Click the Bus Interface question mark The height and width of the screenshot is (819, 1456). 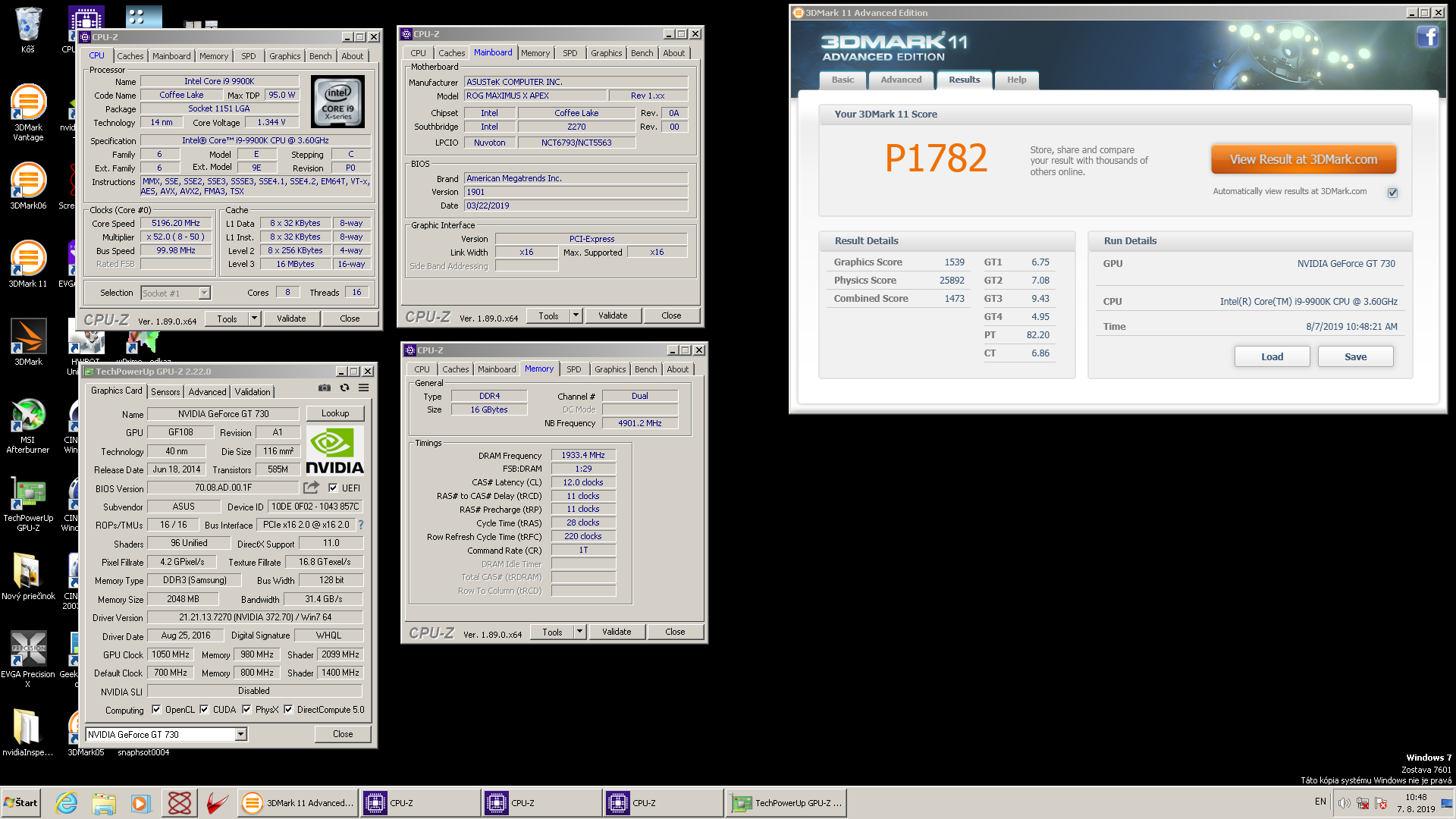pyautogui.click(x=361, y=525)
